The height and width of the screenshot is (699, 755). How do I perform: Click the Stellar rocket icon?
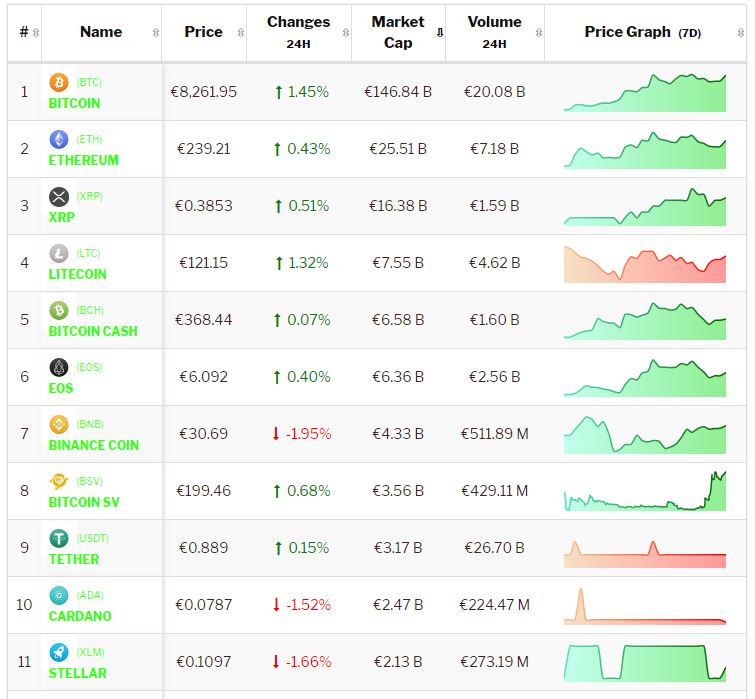coord(58,653)
